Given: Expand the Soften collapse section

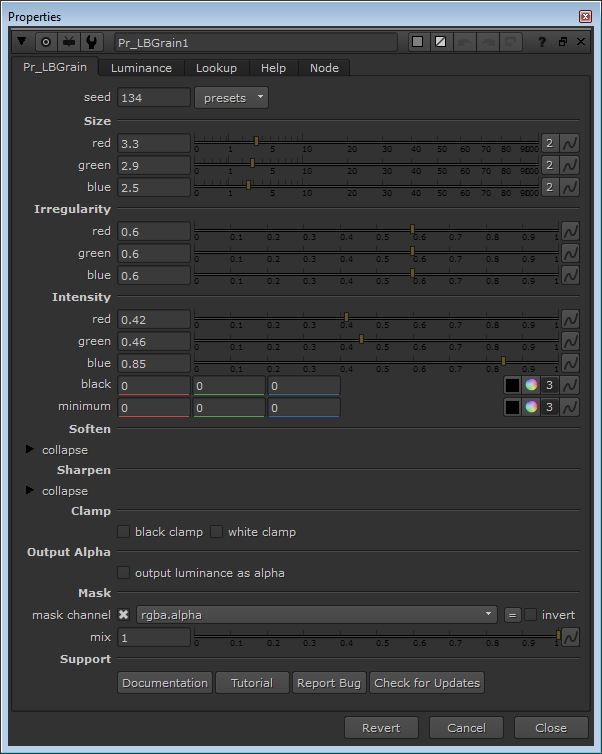Looking at the screenshot, I should [30, 450].
